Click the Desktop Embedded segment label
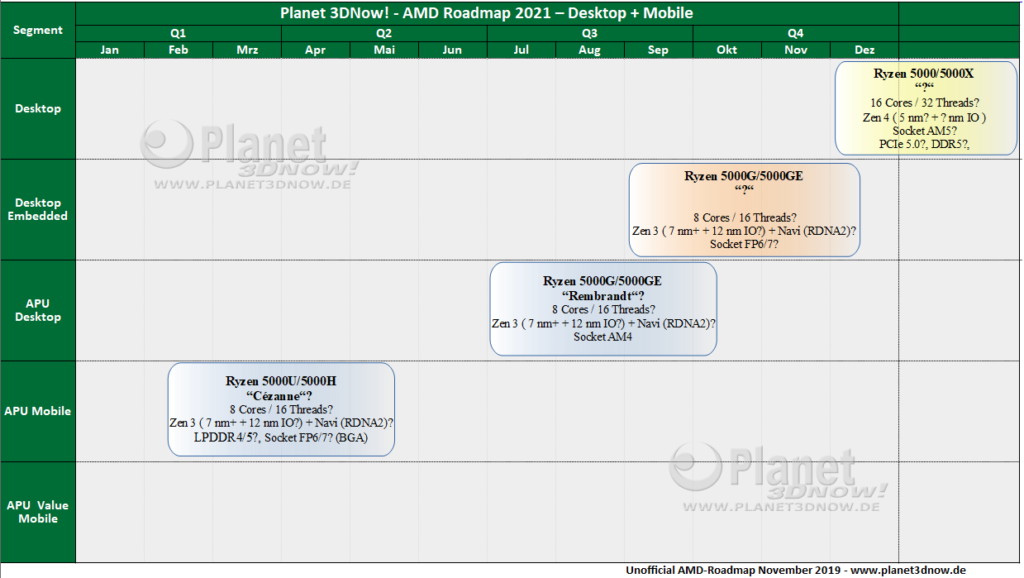The image size is (1024, 578). [38, 209]
